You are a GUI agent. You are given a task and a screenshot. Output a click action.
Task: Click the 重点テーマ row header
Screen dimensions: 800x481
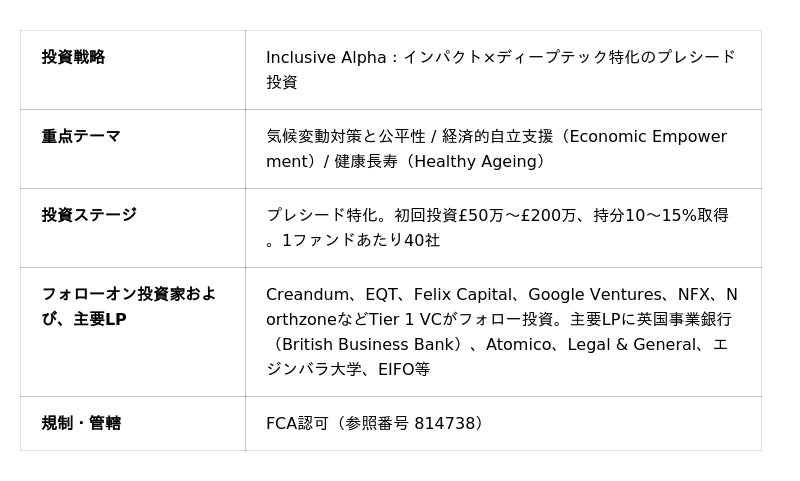pyautogui.click(x=81, y=137)
